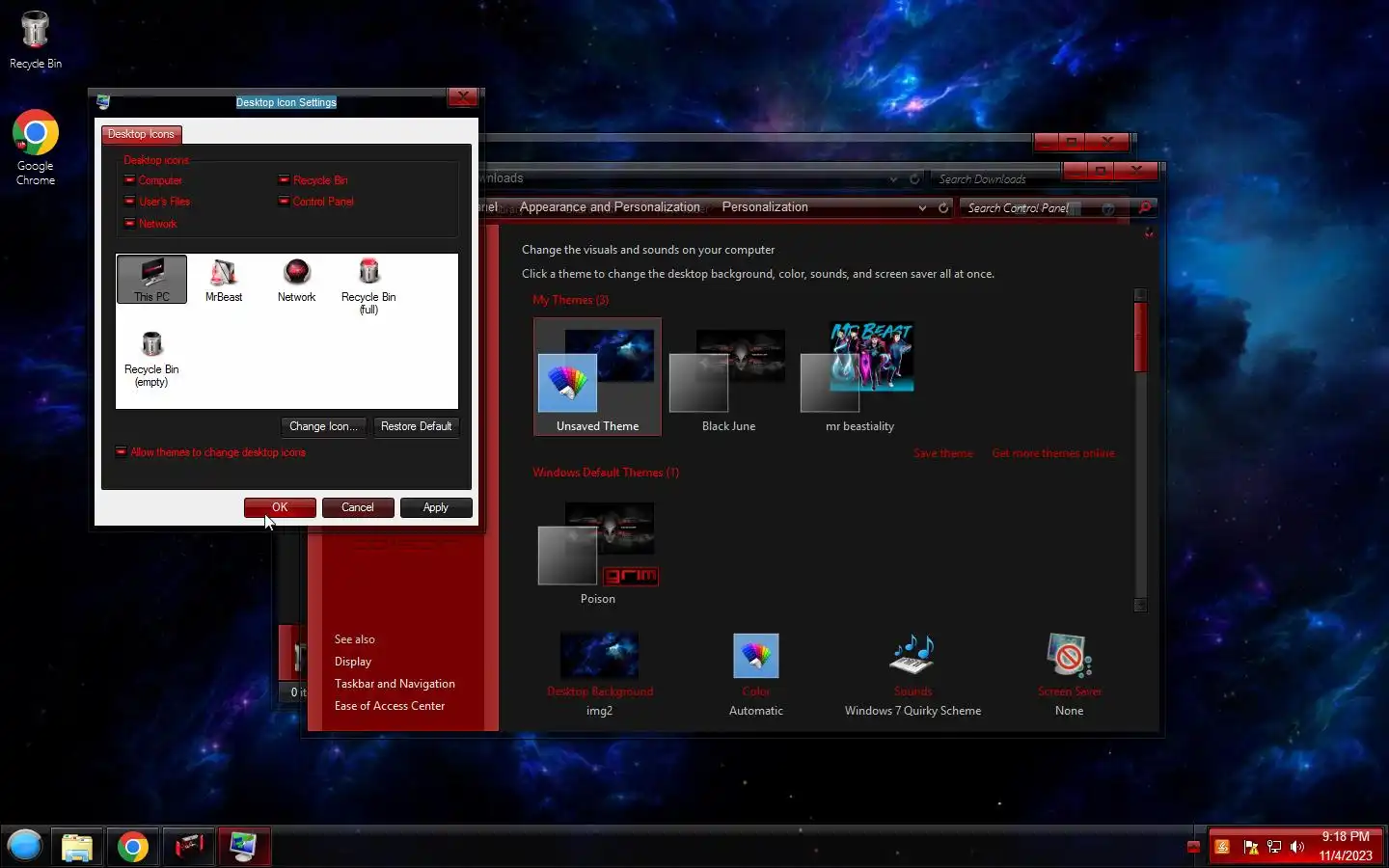The height and width of the screenshot is (868, 1389).
Task: Select the Network icon in list
Action: pyautogui.click(x=296, y=280)
